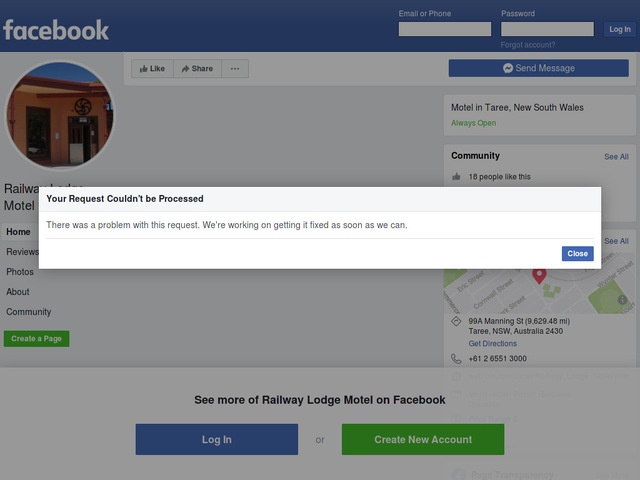The width and height of the screenshot is (640, 480).
Task: Click the Like thumbs-up button
Action: tap(152, 69)
